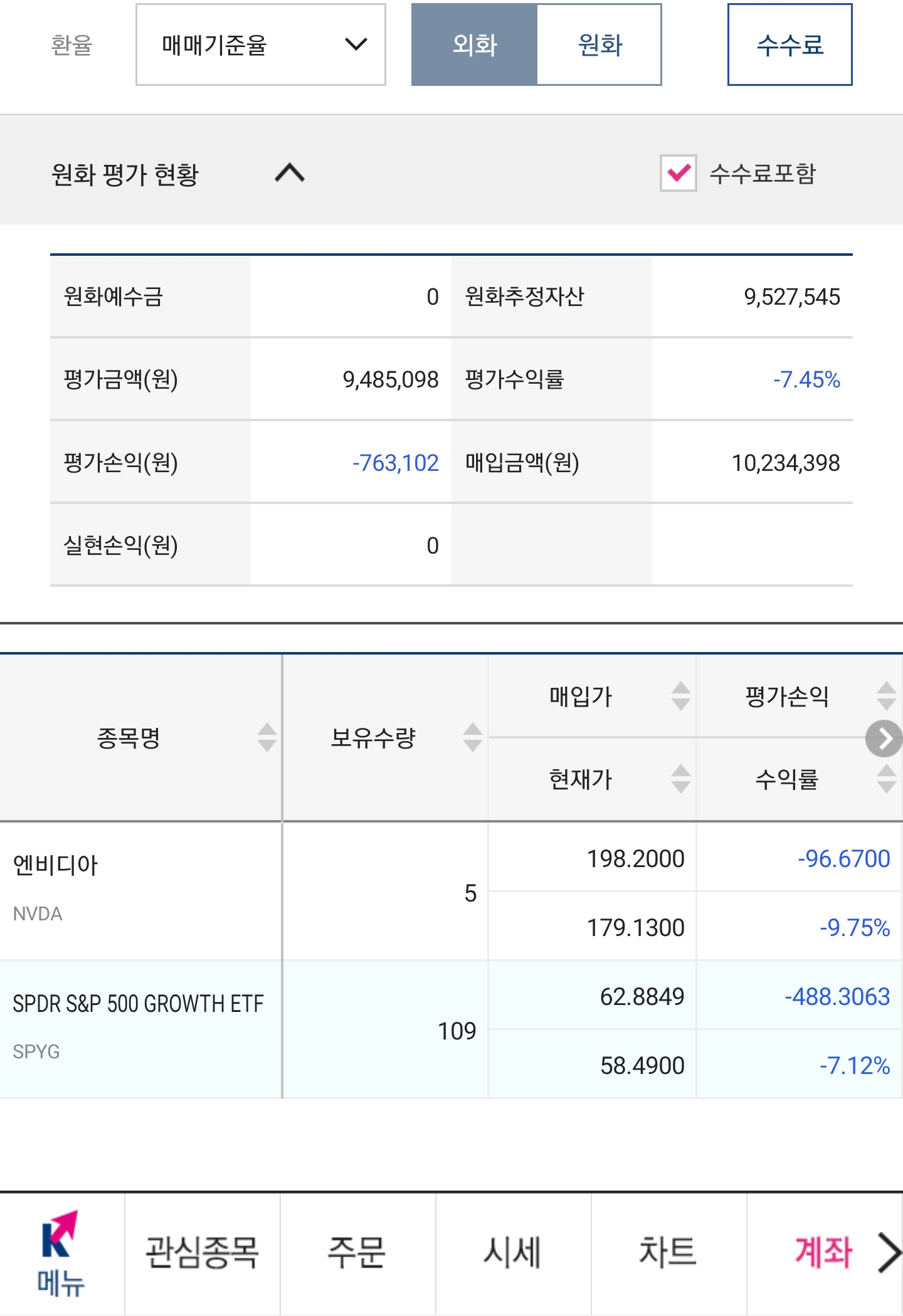Tap the 평가손익 value -763,102
Screen dimensions: 903x1316
pos(395,463)
